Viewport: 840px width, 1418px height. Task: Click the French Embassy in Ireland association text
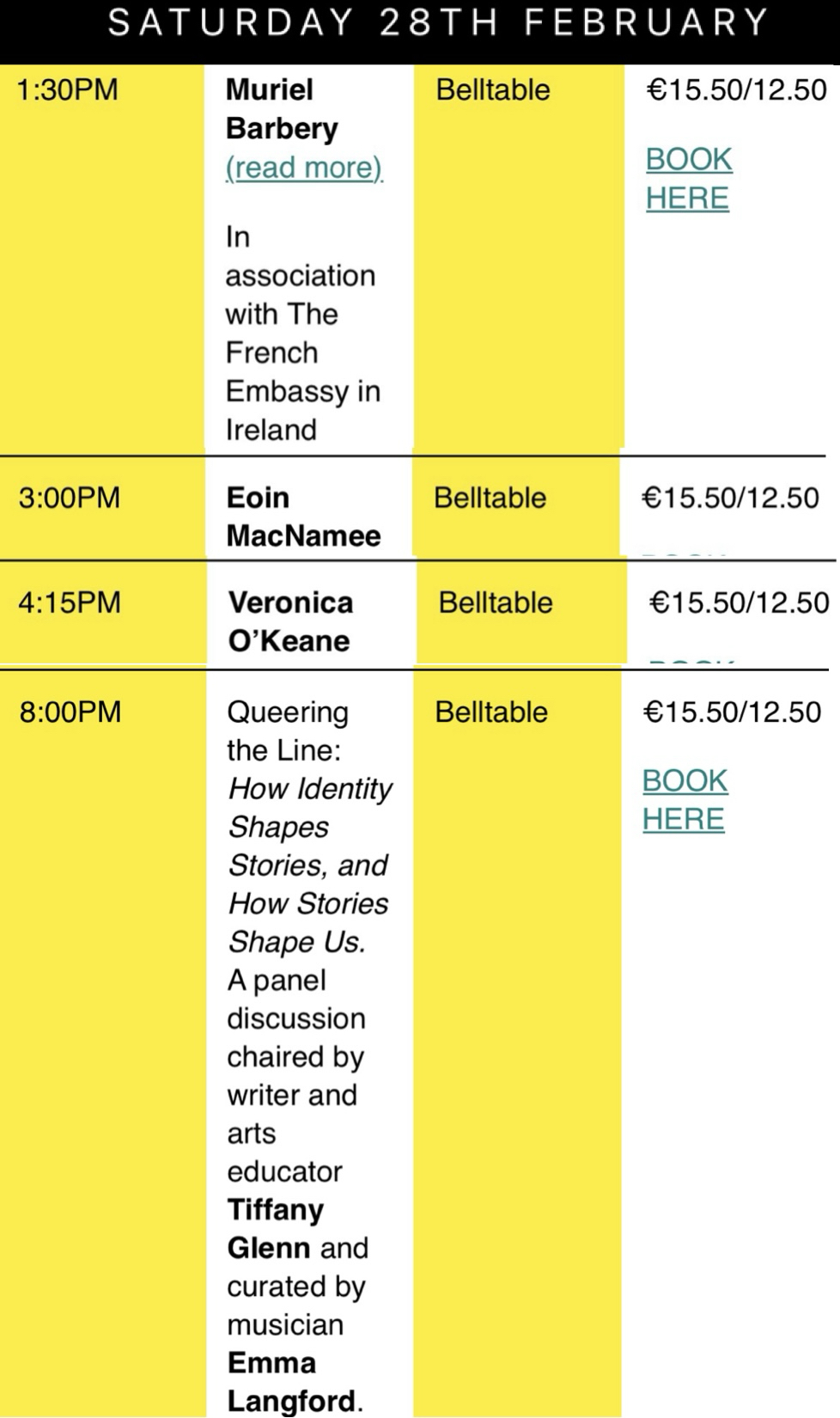point(301,333)
